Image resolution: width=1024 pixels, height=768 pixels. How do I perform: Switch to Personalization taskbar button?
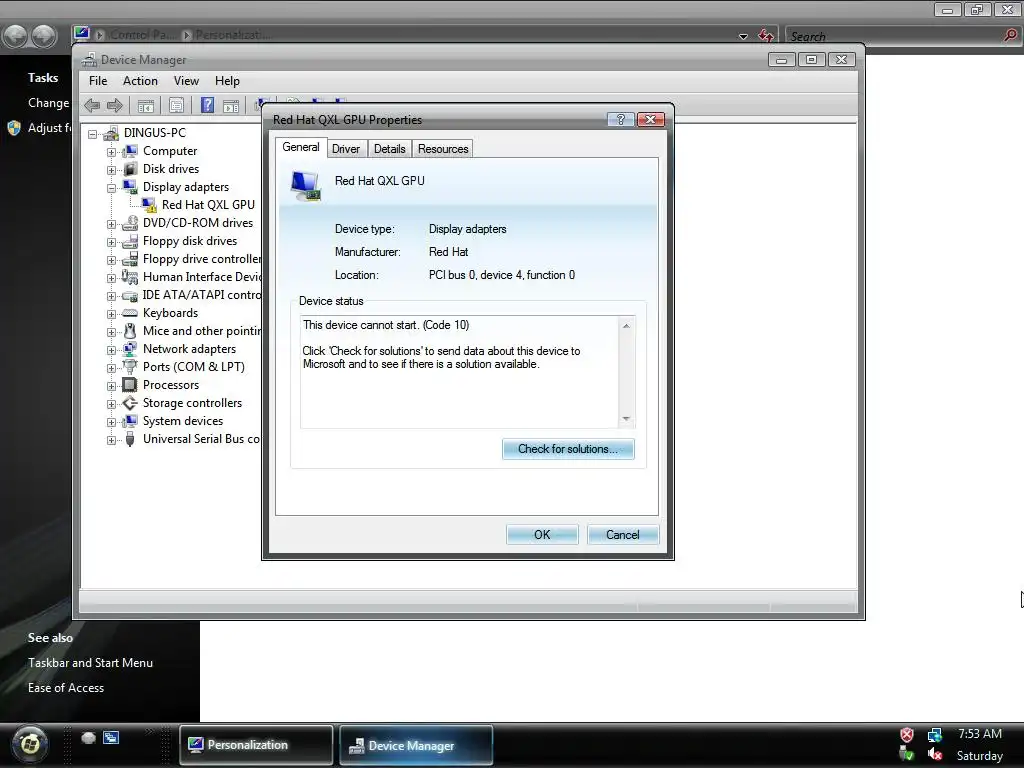(x=256, y=745)
